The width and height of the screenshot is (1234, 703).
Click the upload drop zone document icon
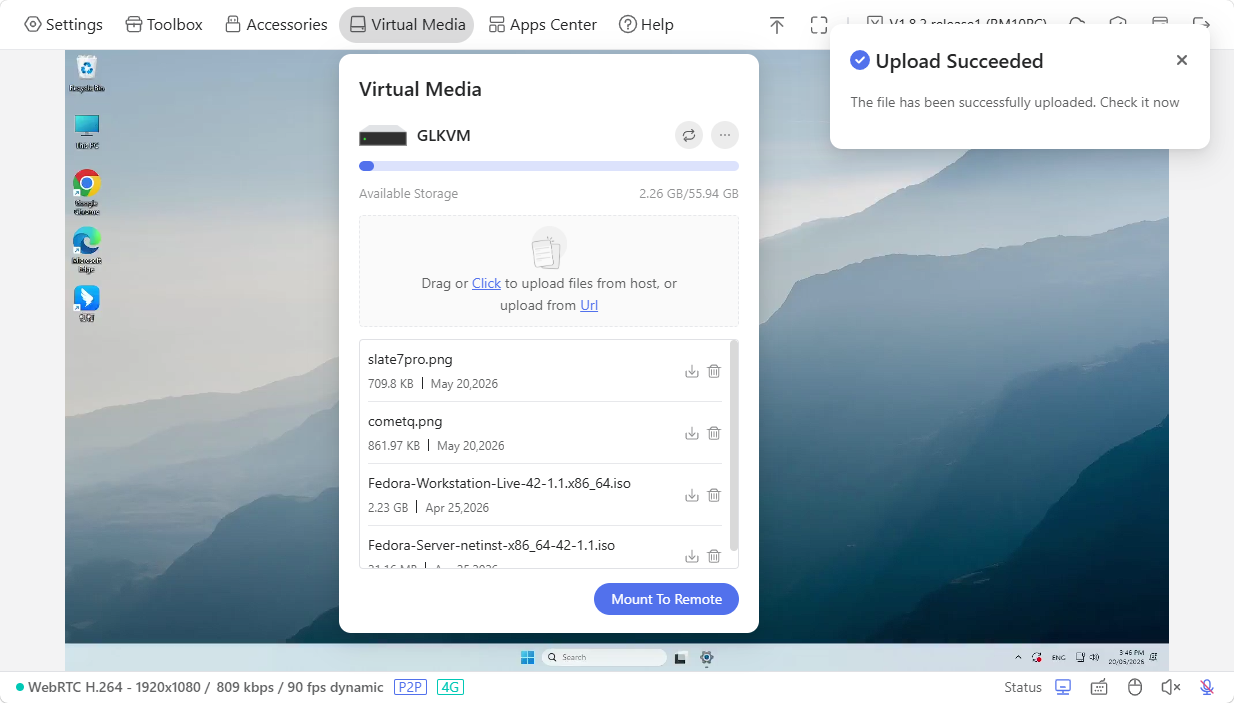click(x=548, y=247)
